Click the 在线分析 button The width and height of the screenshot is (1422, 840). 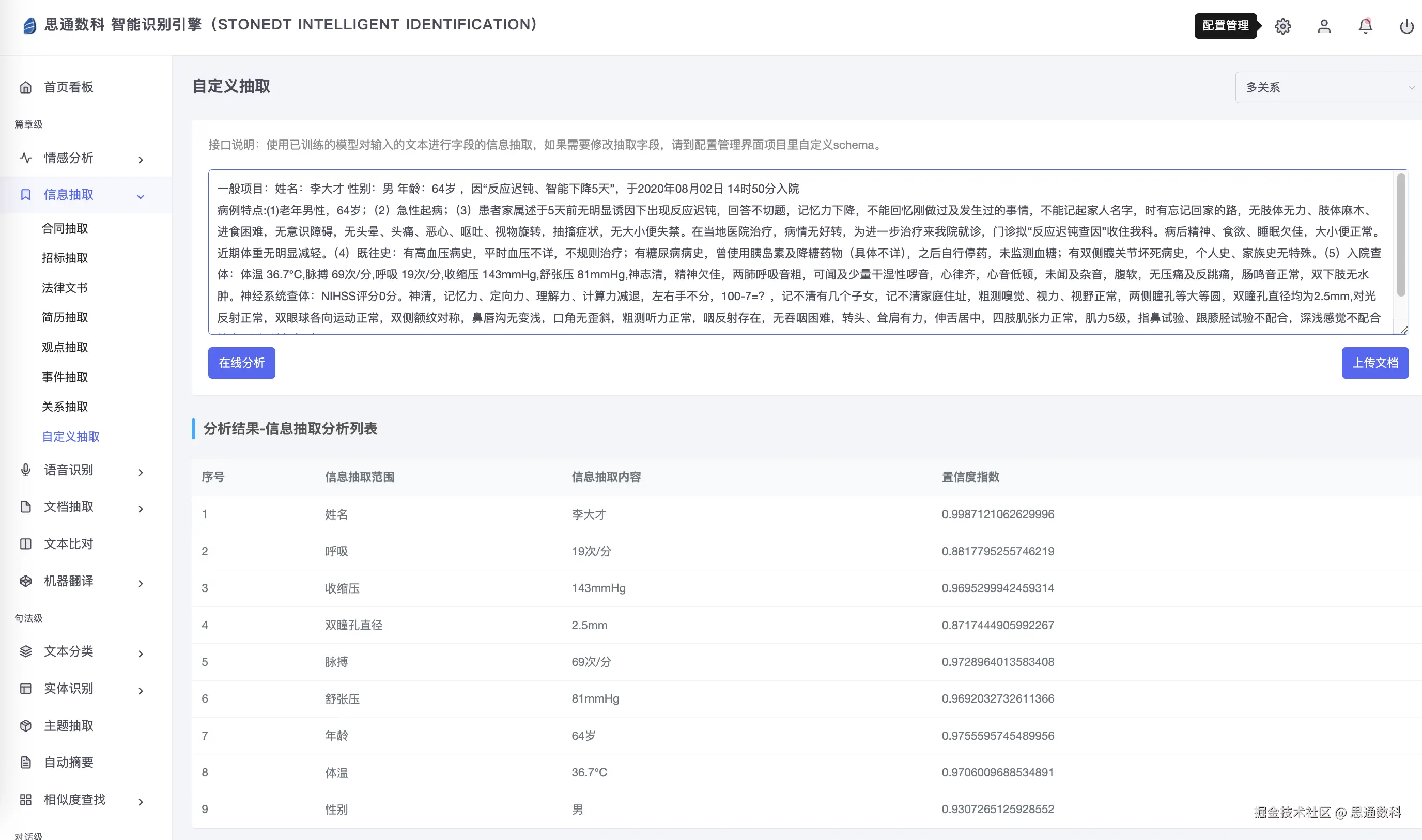pyautogui.click(x=242, y=363)
